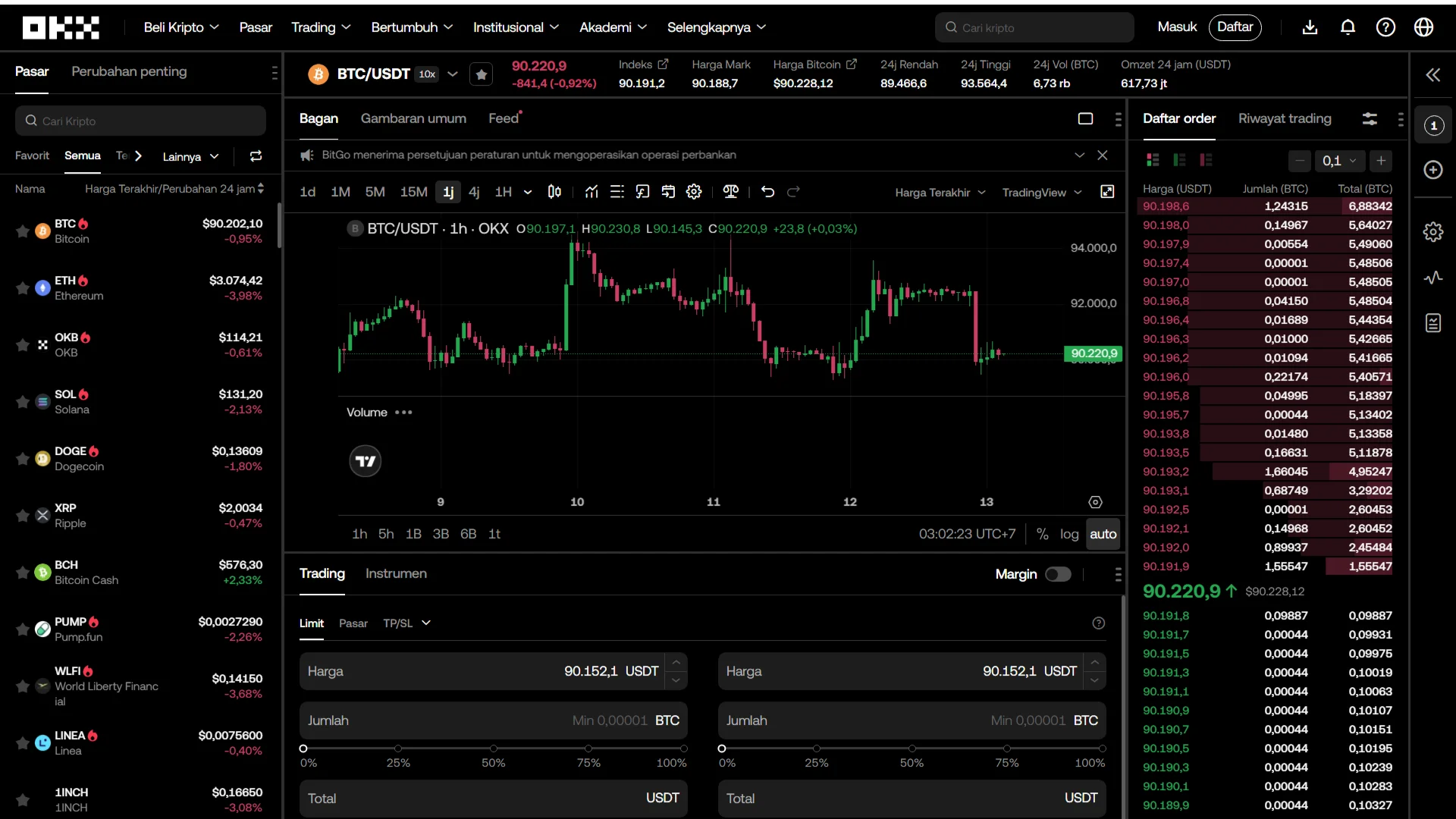1456x819 pixels.
Task: Select the buy-only order book view icon
Action: point(1181,159)
